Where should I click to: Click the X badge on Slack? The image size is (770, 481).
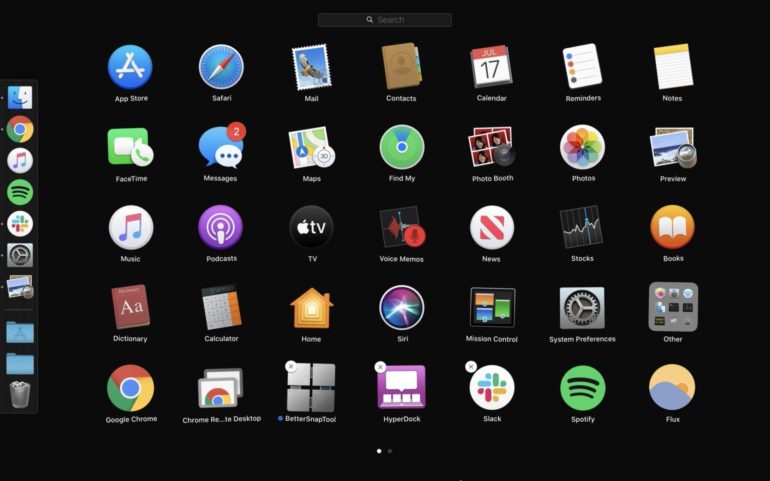tap(471, 367)
